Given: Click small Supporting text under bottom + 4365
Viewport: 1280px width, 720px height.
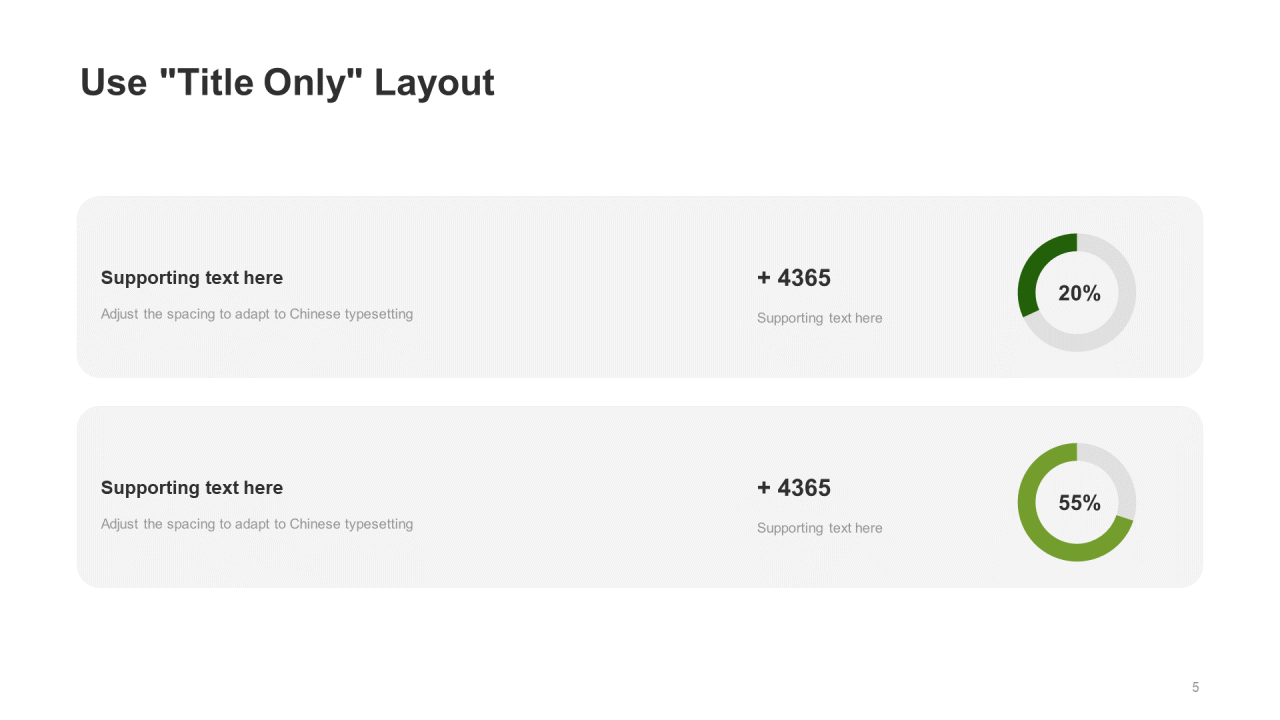Looking at the screenshot, I should point(819,528).
